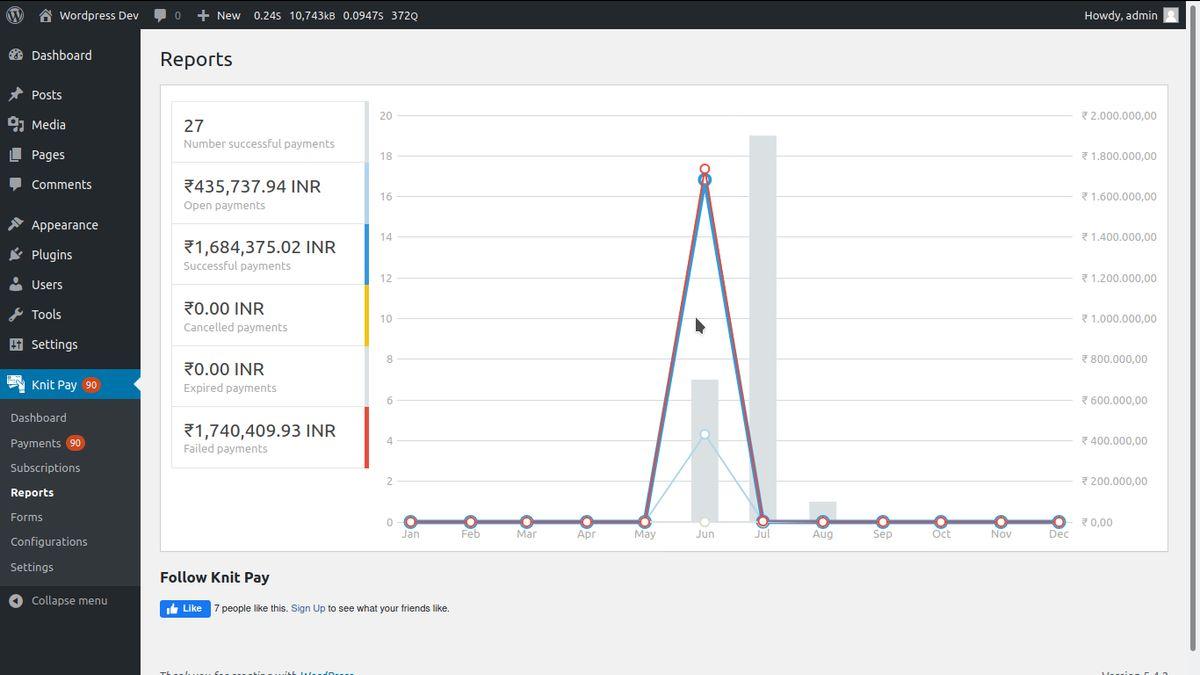Image resolution: width=1200 pixels, height=675 pixels.
Task: Open Configurations submenu item
Action: click(49, 542)
